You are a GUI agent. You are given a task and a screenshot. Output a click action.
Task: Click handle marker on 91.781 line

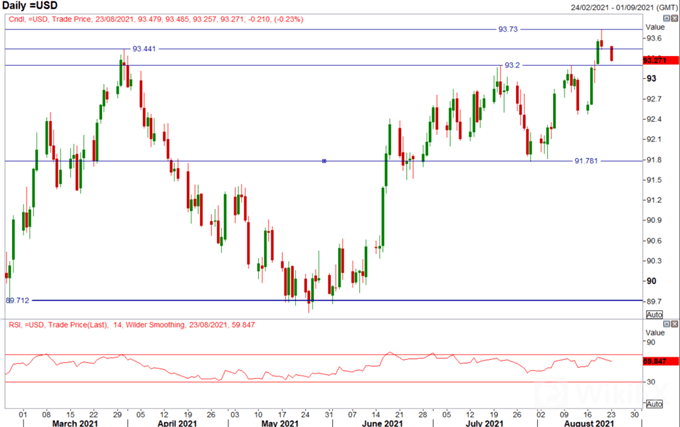click(324, 161)
